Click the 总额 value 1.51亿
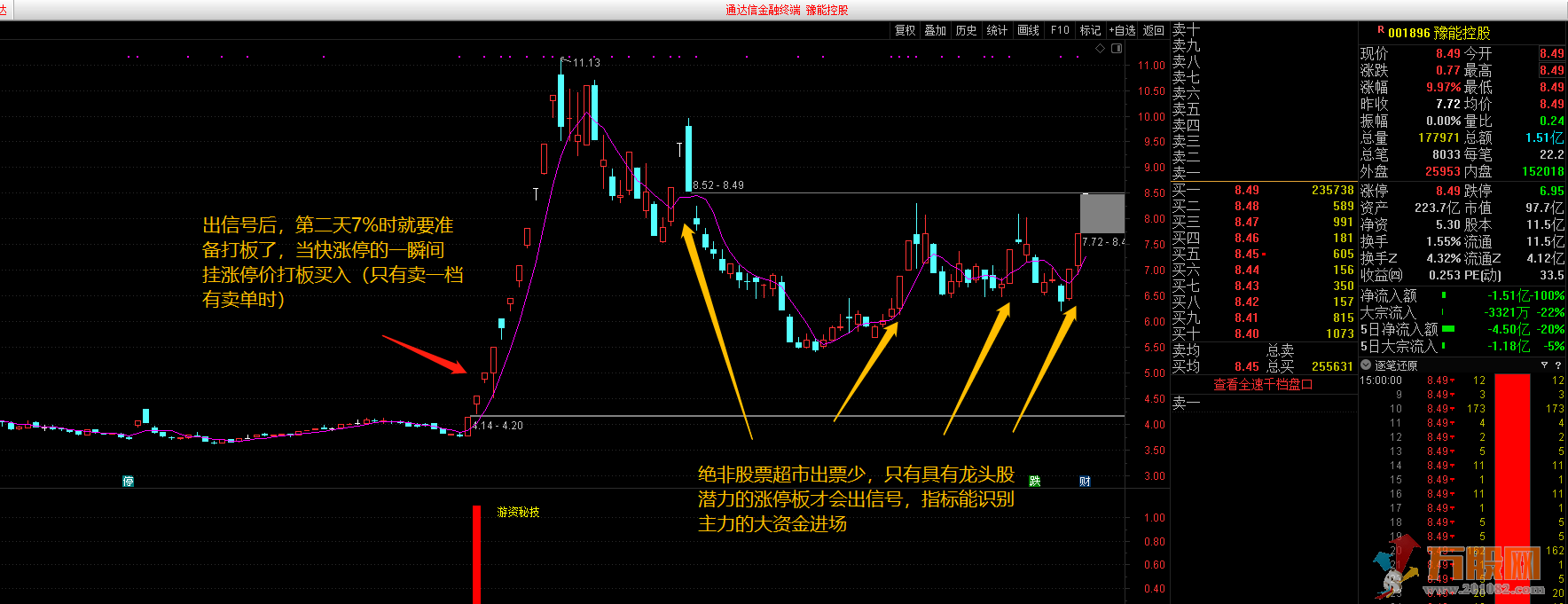 (x=1545, y=137)
